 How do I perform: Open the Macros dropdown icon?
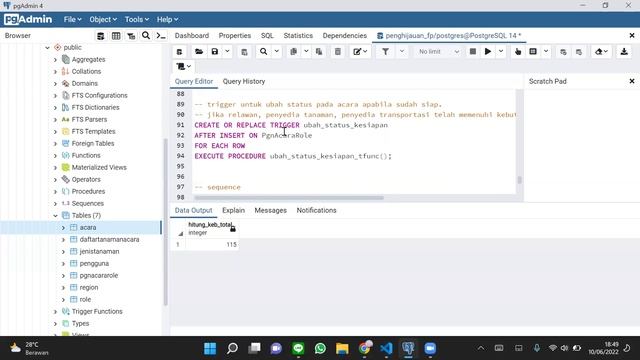pyautogui.click(x=183, y=66)
